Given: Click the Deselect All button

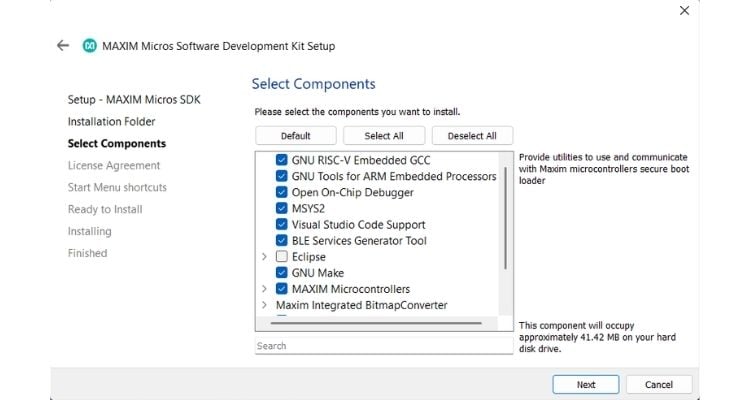Looking at the screenshot, I should pos(472,136).
